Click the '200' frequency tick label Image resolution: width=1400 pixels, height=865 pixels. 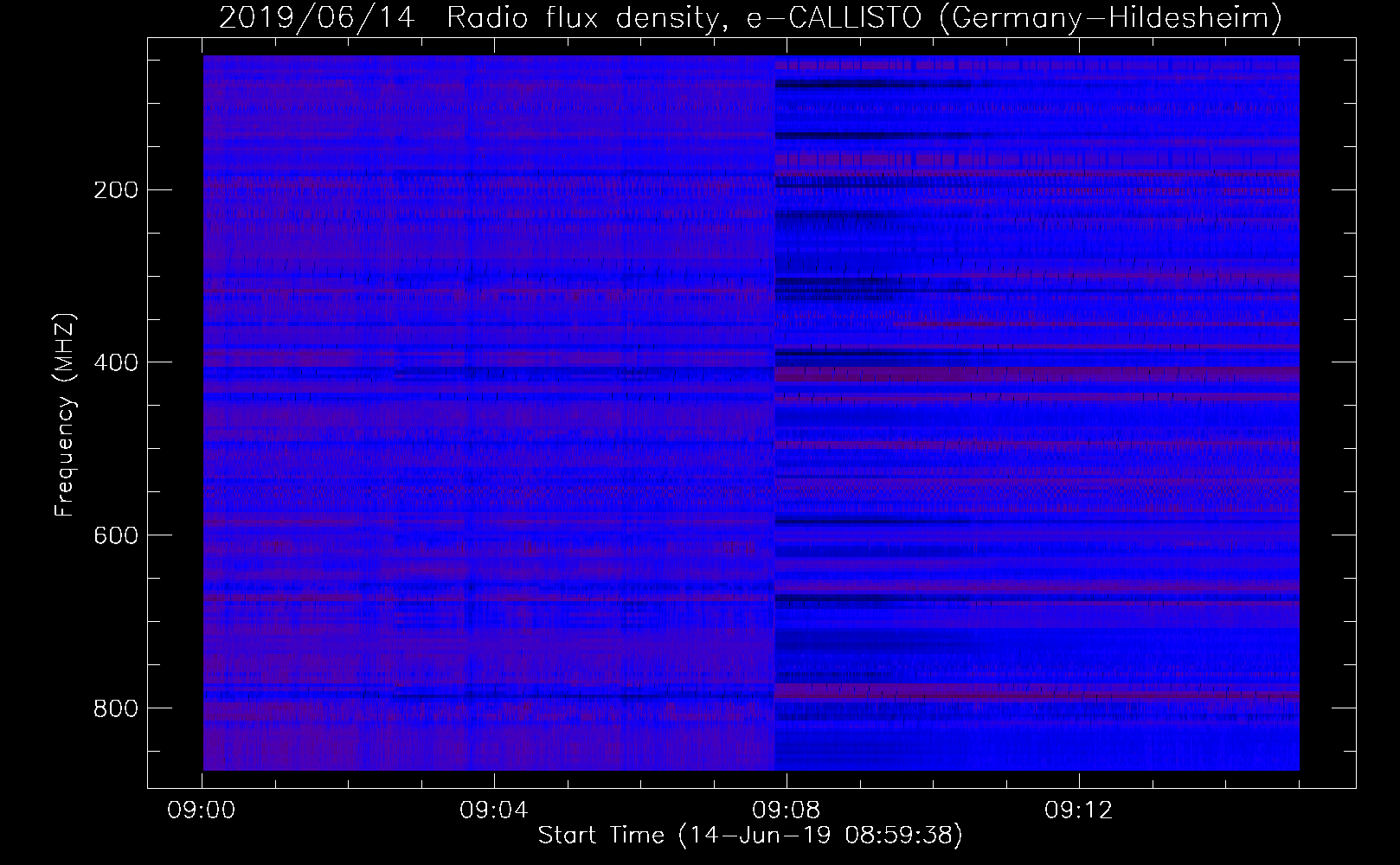[115, 190]
